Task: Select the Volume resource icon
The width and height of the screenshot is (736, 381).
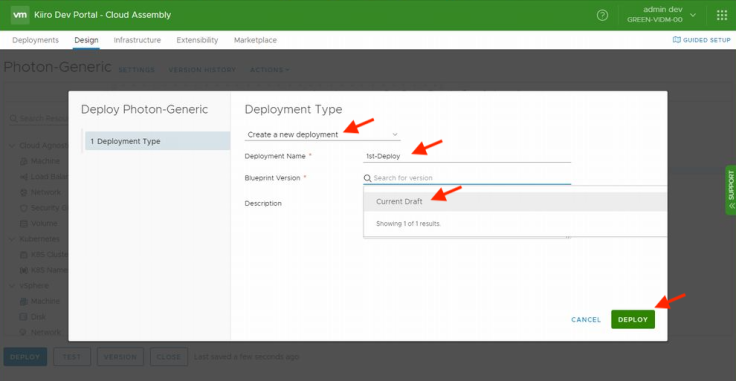Action: pyautogui.click(x=23, y=223)
